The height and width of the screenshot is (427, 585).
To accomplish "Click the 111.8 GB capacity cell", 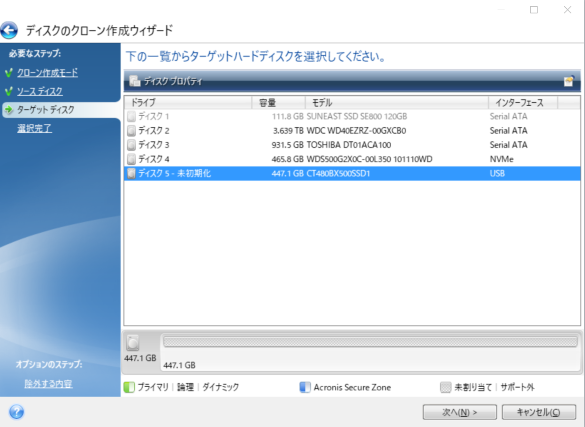I will (287, 116).
